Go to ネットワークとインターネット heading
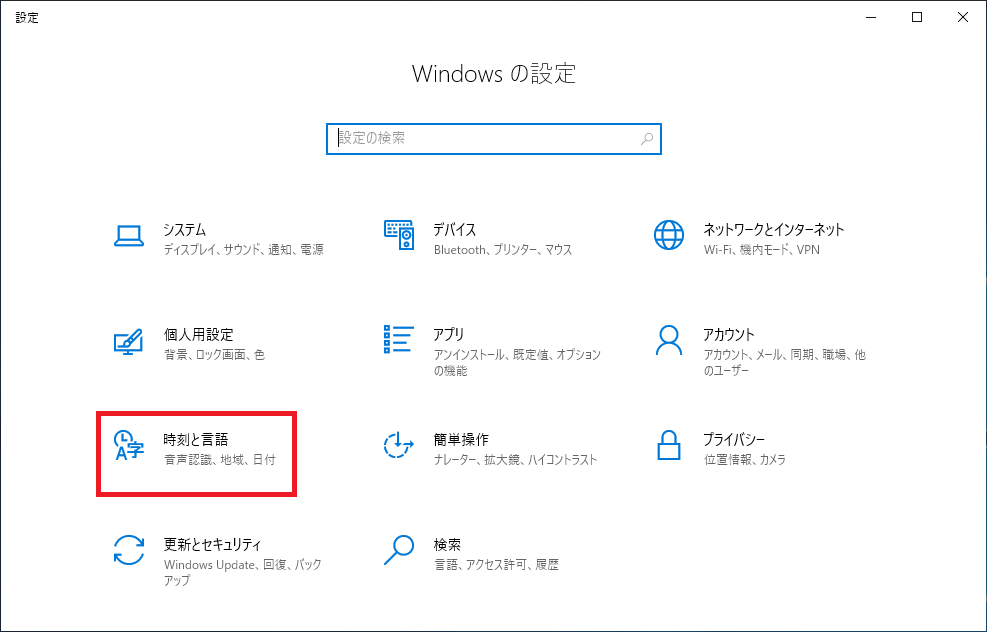The image size is (987, 632). [x=773, y=229]
